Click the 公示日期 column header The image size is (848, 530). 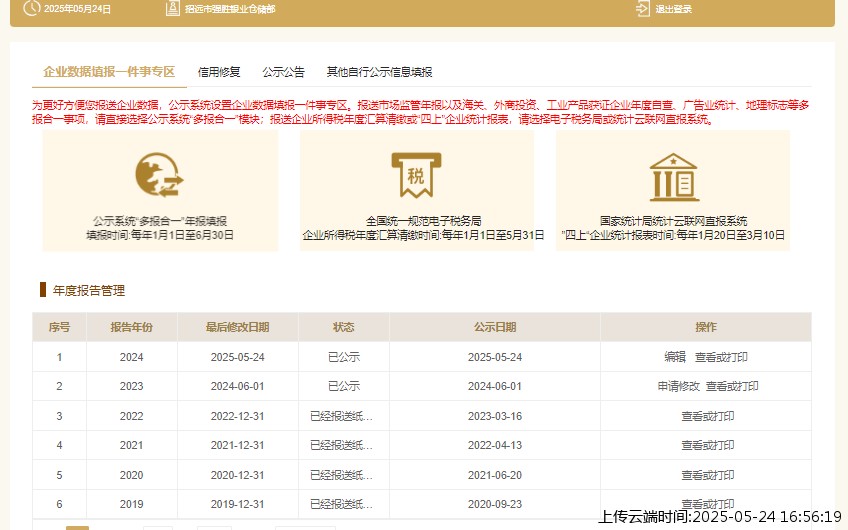coord(495,327)
